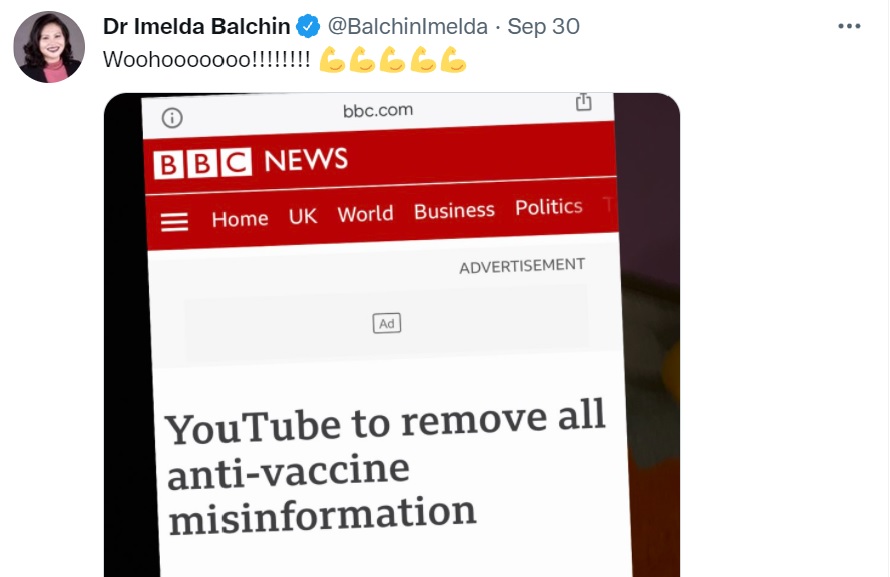This screenshot has height=577, width=890.
Task: Select the UK navigation tab
Action: (303, 216)
